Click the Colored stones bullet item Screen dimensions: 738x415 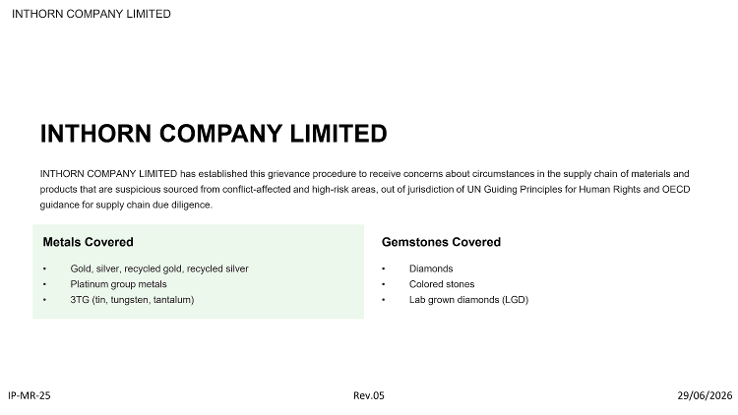441,284
